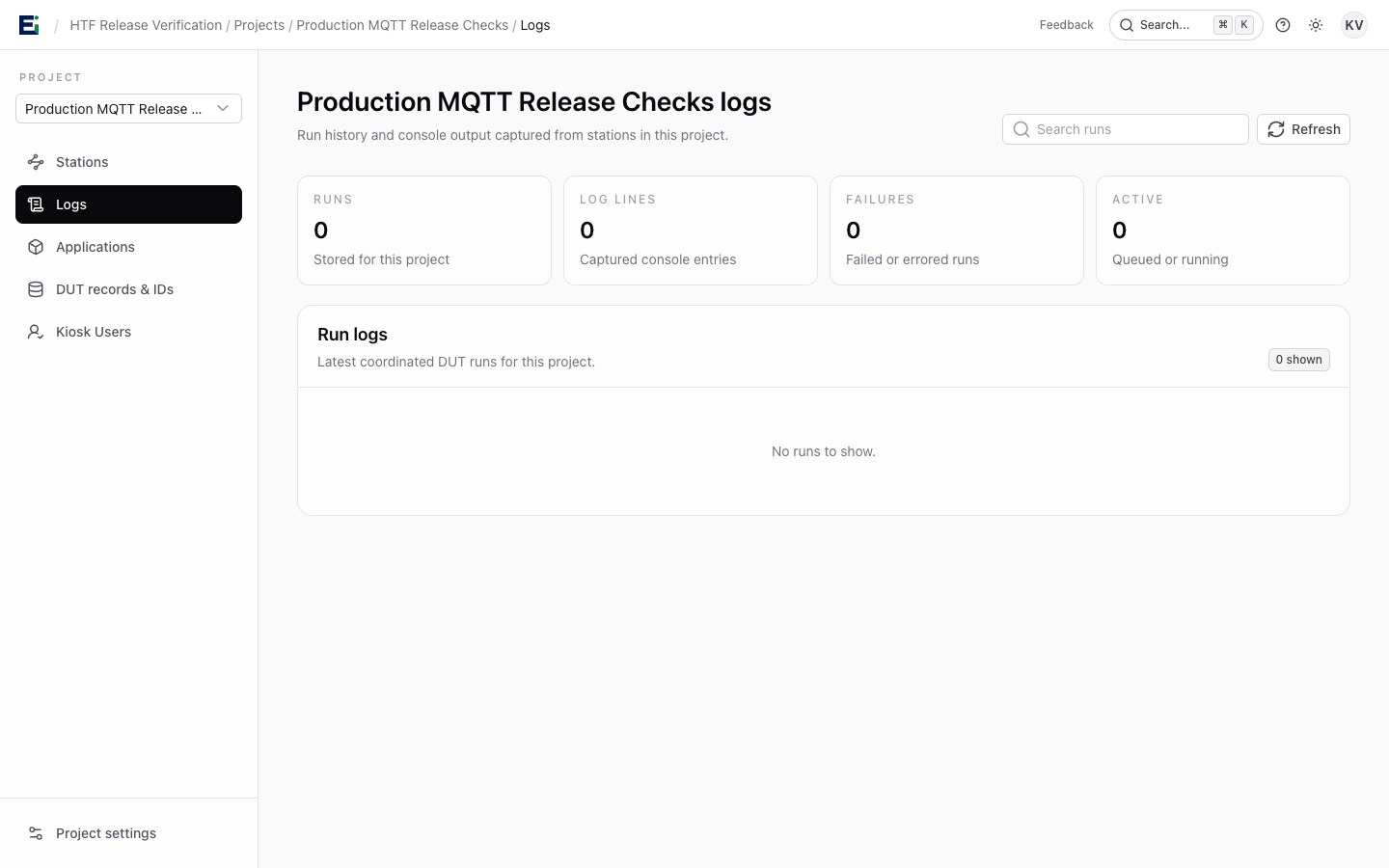Click 'Latest coordinated DUT runs' description text

coord(456,362)
